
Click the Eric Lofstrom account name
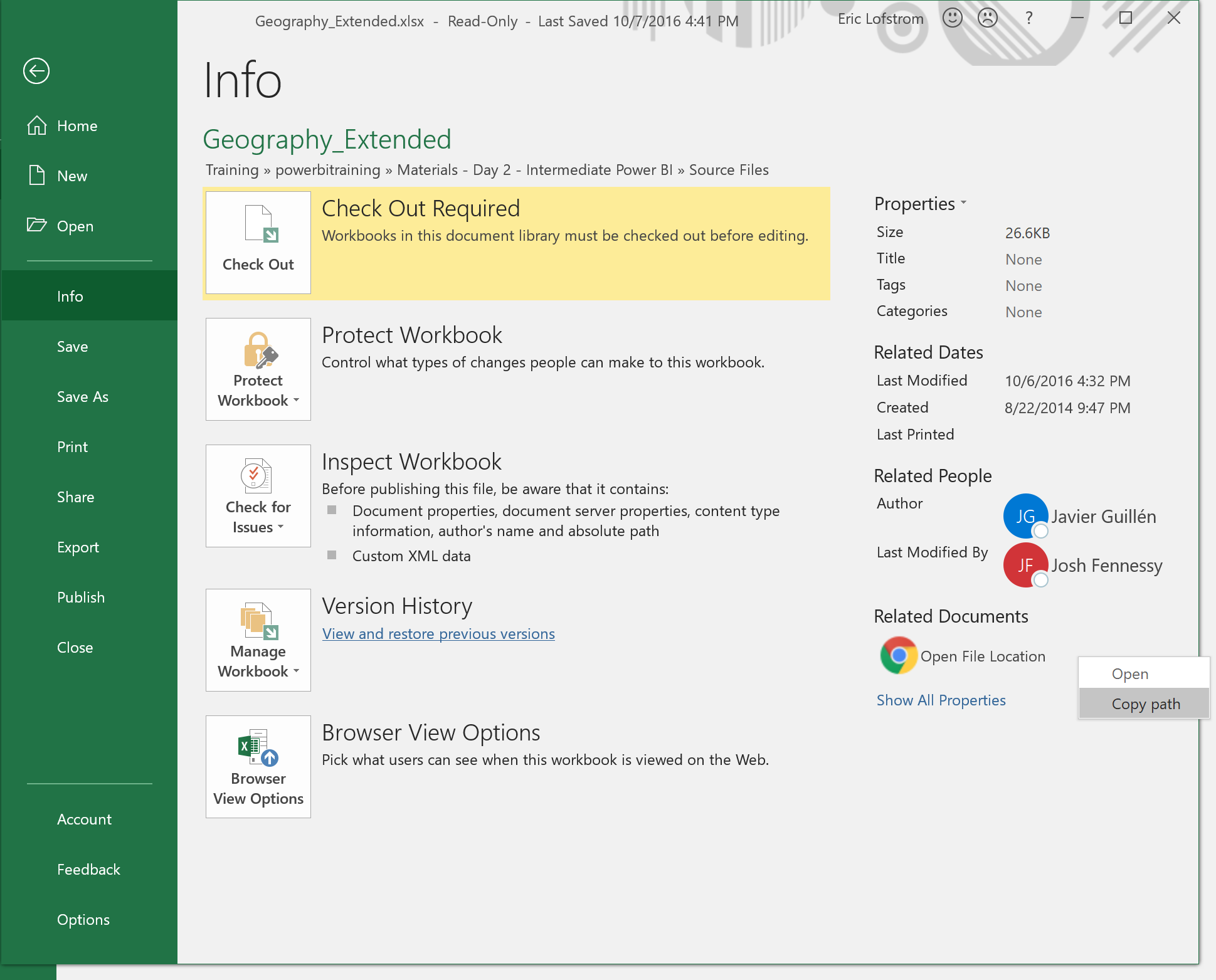[880, 19]
